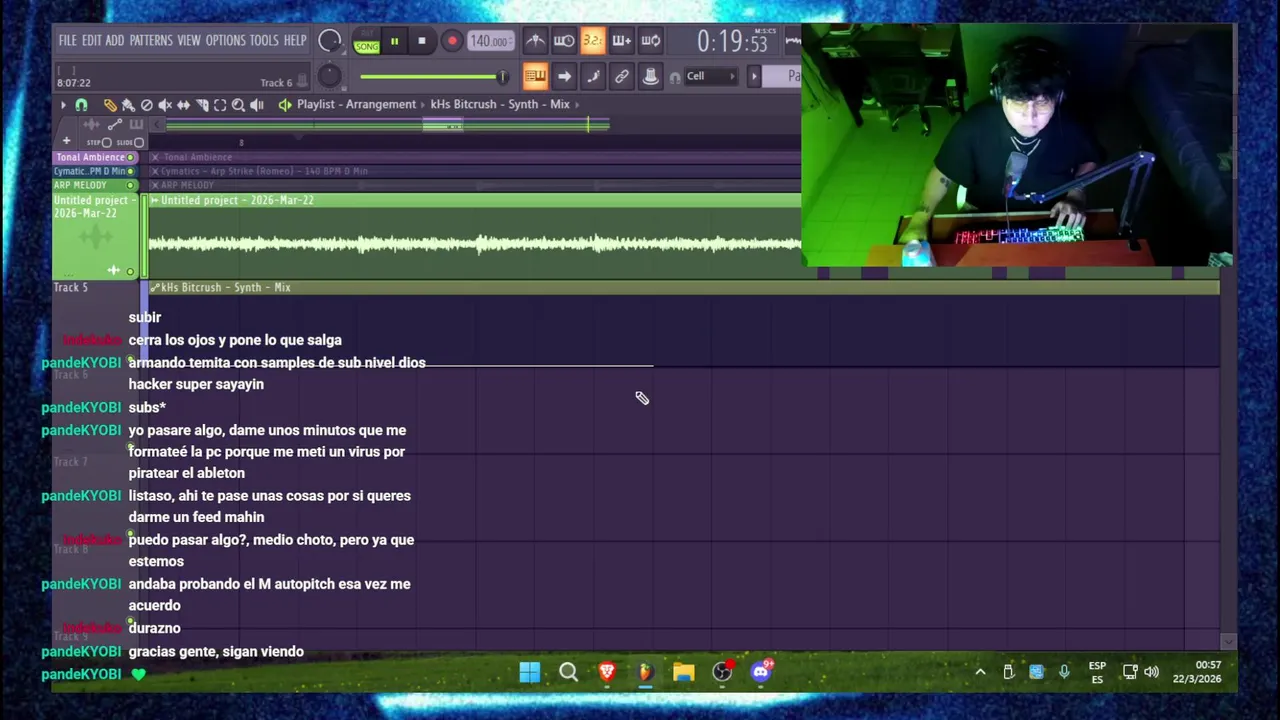Open the EDIT menu
The image size is (1280, 720).
pyautogui.click(x=91, y=41)
